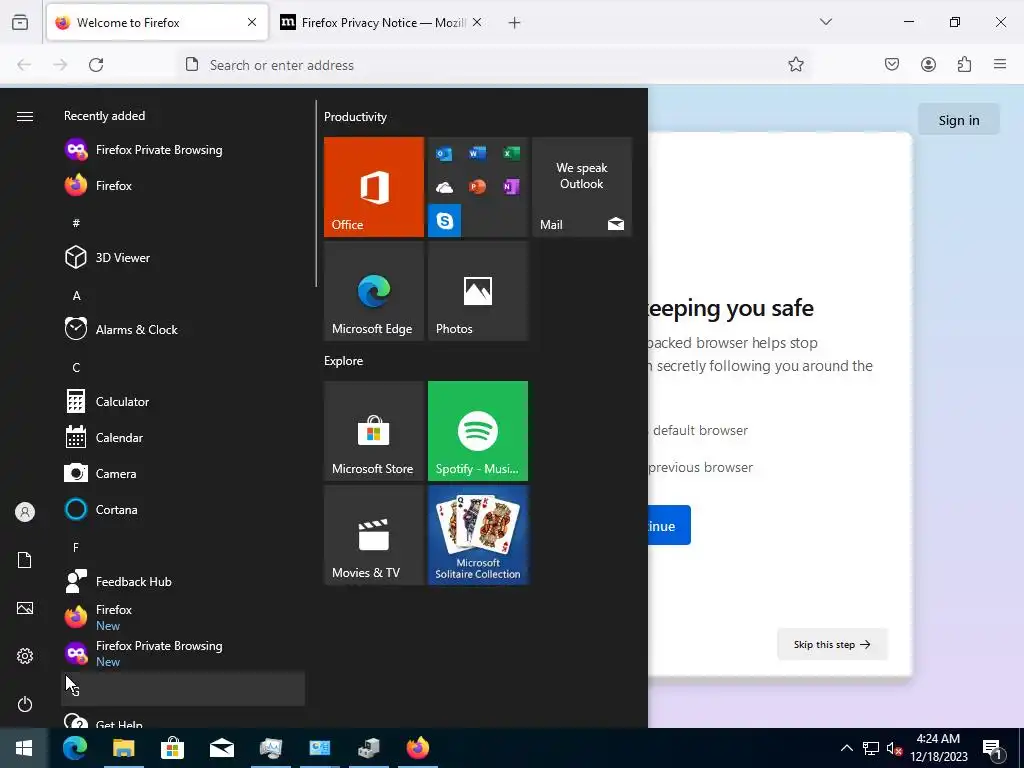Open a new Firefox tab

515,23
